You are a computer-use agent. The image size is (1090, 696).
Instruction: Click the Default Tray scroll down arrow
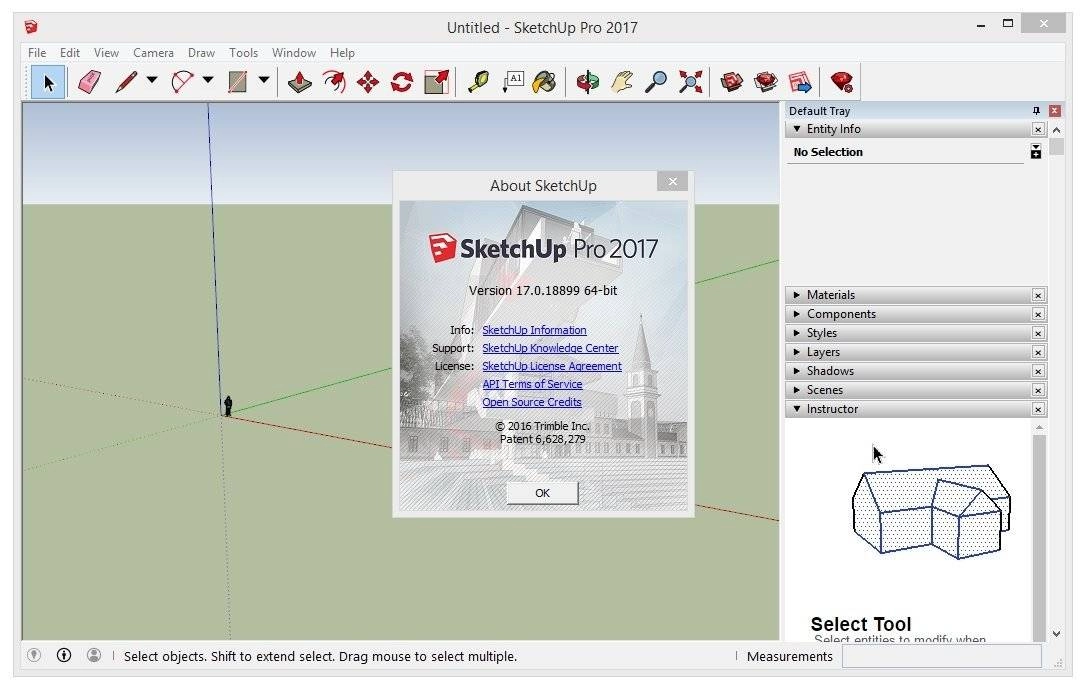point(1057,633)
